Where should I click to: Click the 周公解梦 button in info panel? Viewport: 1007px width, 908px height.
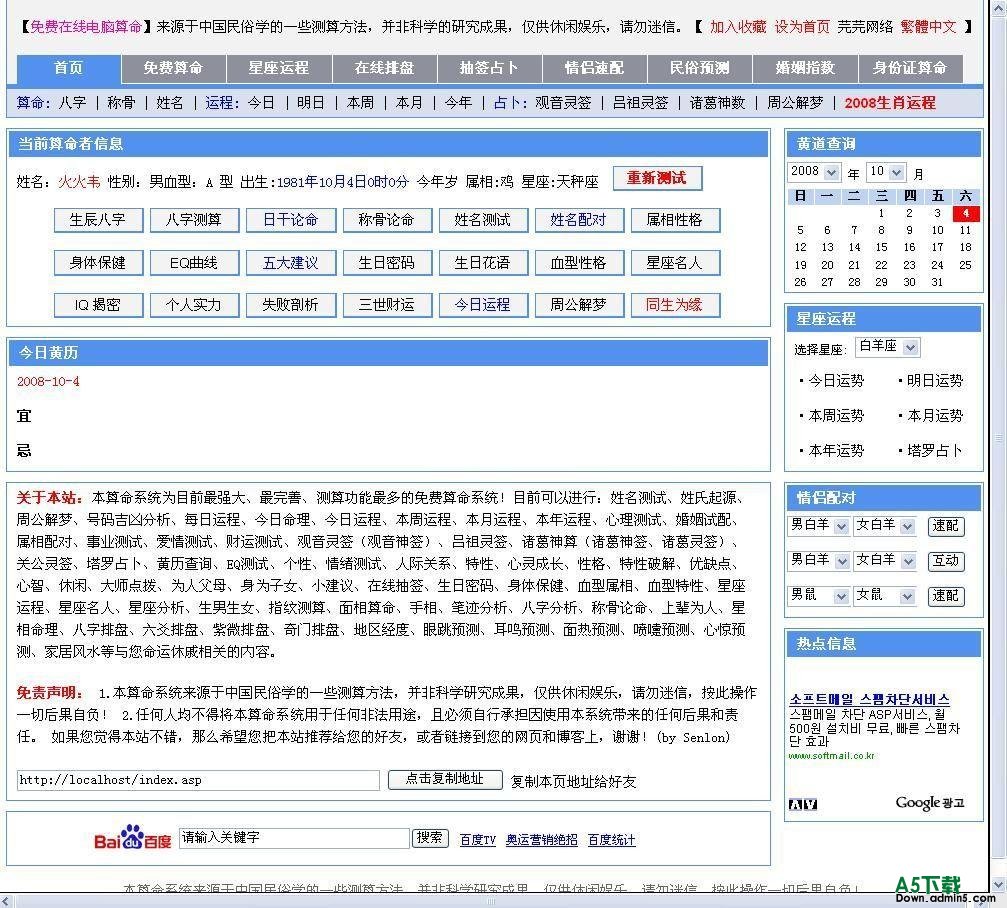point(579,305)
